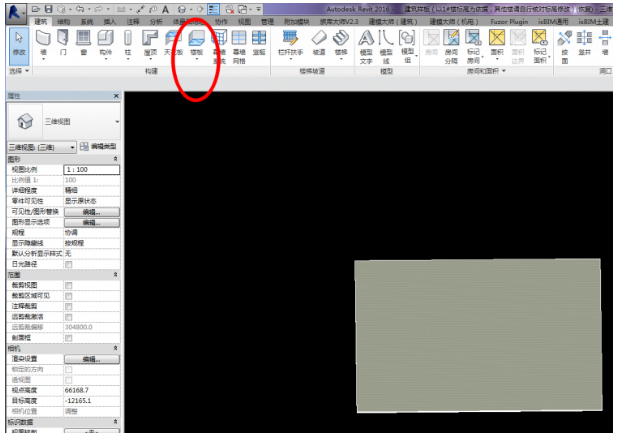Click Text (A) icon in quick access toolbar
The width and height of the screenshot is (617, 439).
point(166,9)
